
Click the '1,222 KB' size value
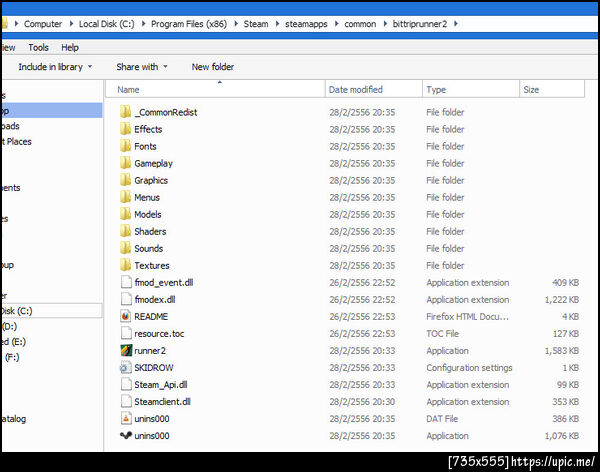click(562, 299)
